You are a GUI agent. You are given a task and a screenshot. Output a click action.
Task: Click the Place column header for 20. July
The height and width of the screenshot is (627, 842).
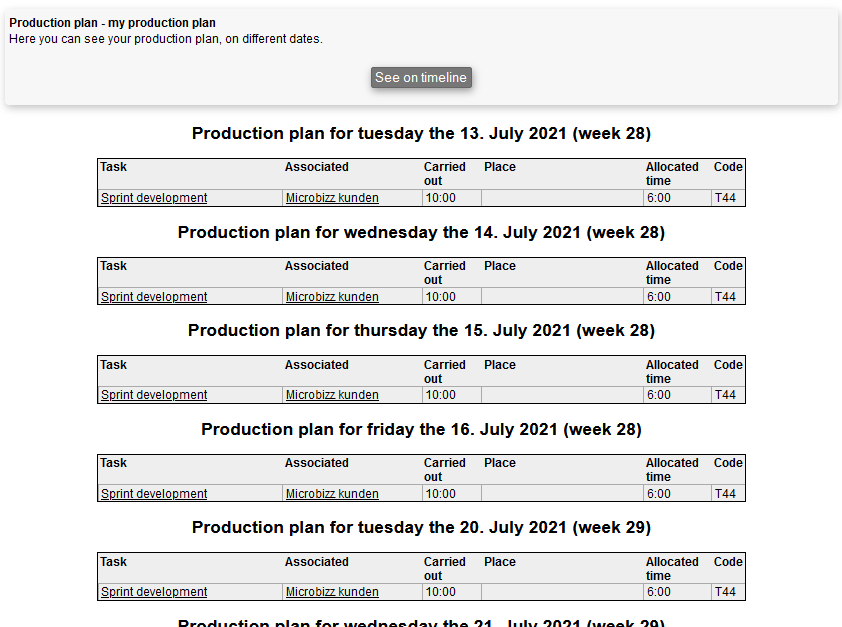(499, 562)
